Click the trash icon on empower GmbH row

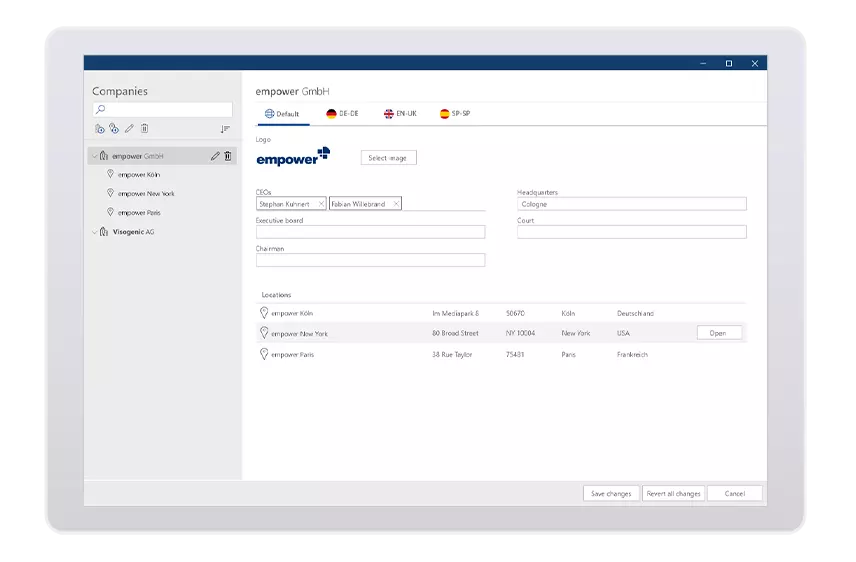228,156
